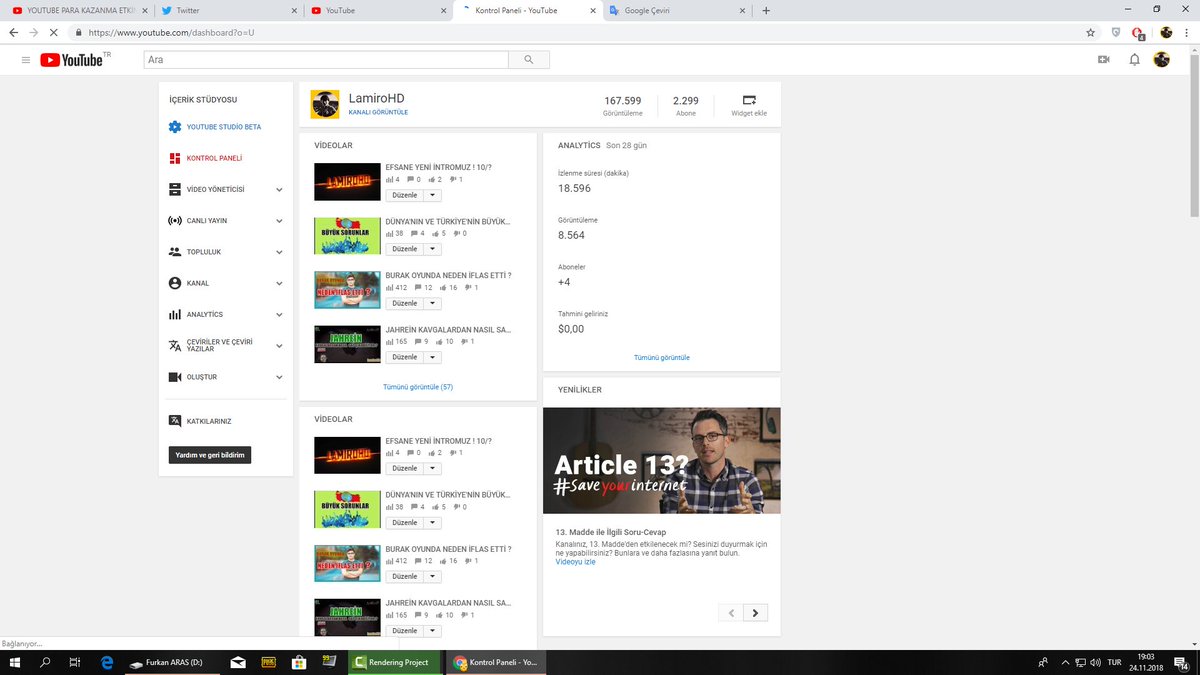Open the Chrome three-dot menu
The height and width of the screenshot is (675, 1200).
(x=1188, y=32)
